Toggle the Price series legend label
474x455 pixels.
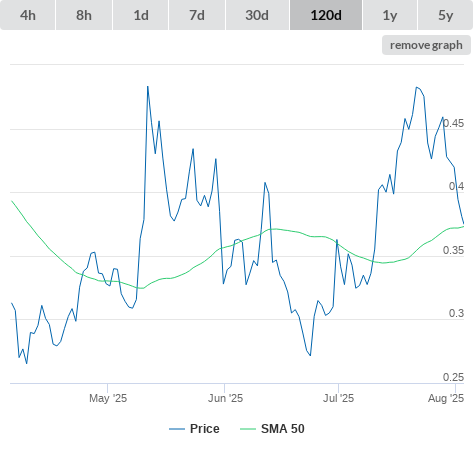205,429
